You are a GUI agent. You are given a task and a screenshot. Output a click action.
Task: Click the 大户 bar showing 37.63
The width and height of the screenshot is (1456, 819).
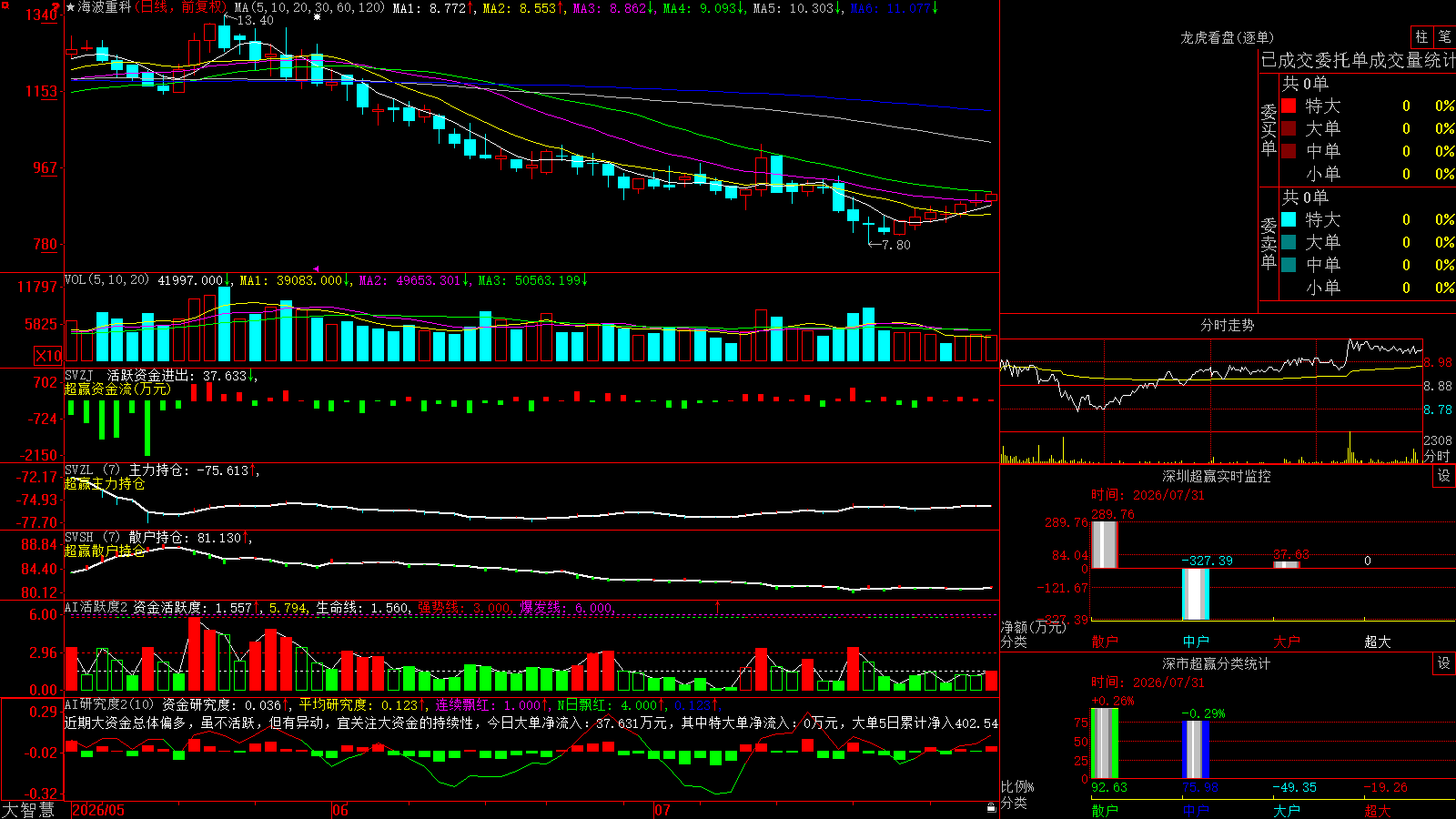(x=1286, y=565)
